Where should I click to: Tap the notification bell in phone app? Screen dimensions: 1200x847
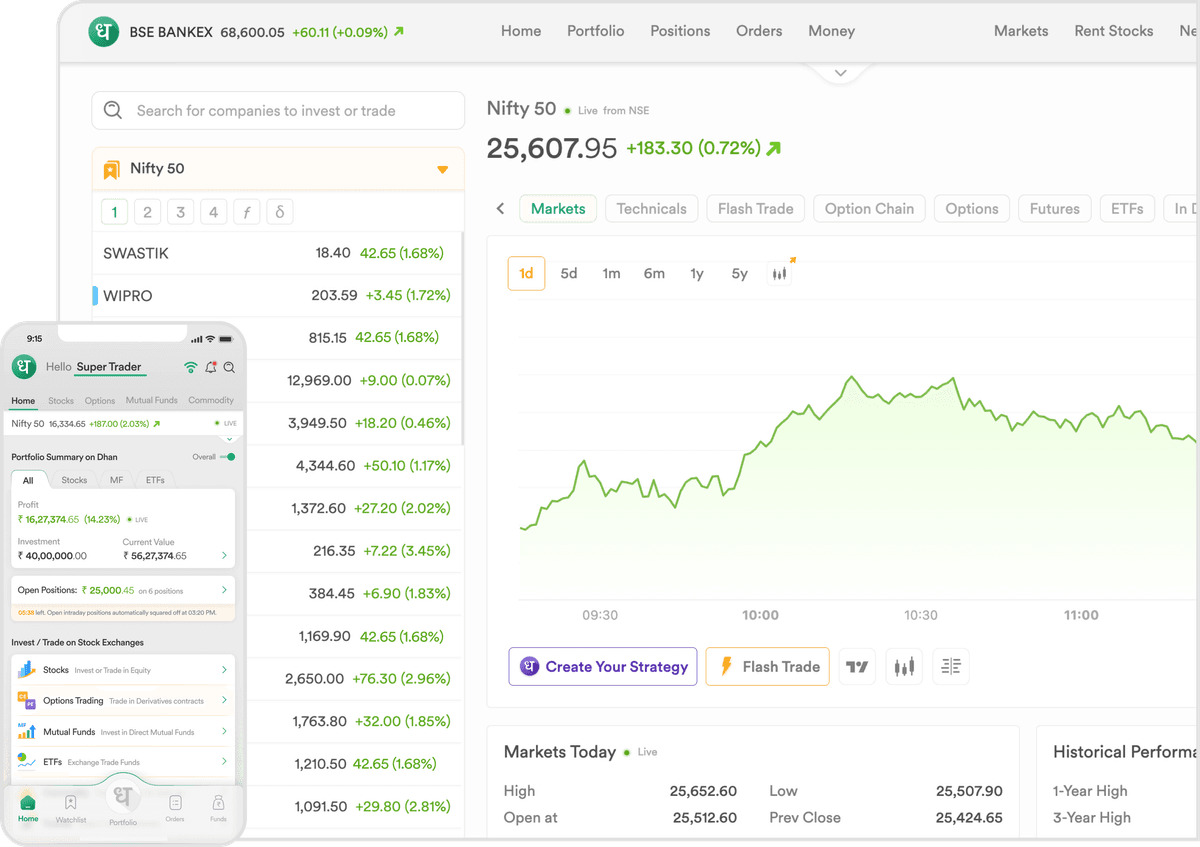211,367
